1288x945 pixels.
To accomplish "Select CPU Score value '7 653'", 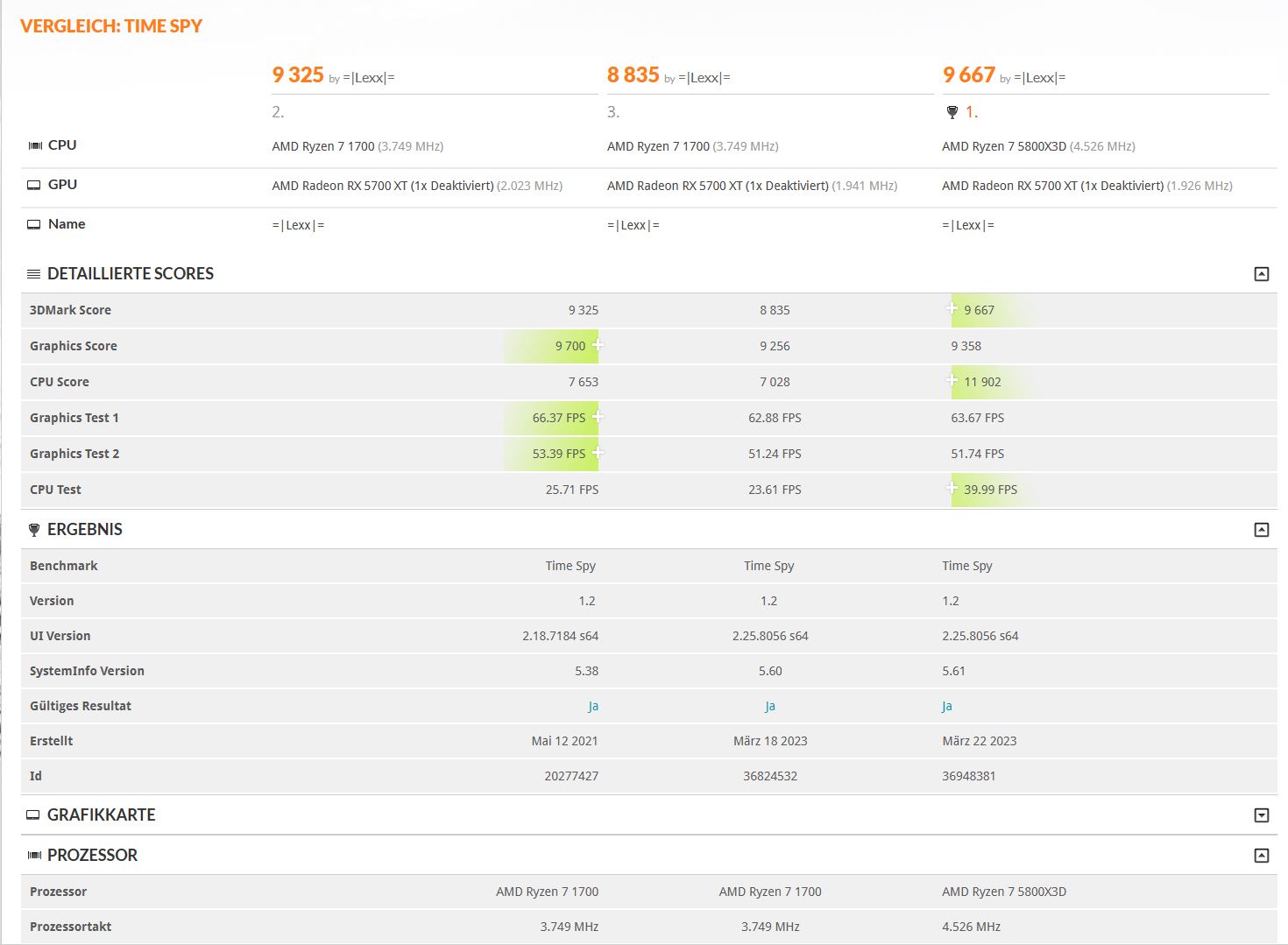I will (x=584, y=382).
